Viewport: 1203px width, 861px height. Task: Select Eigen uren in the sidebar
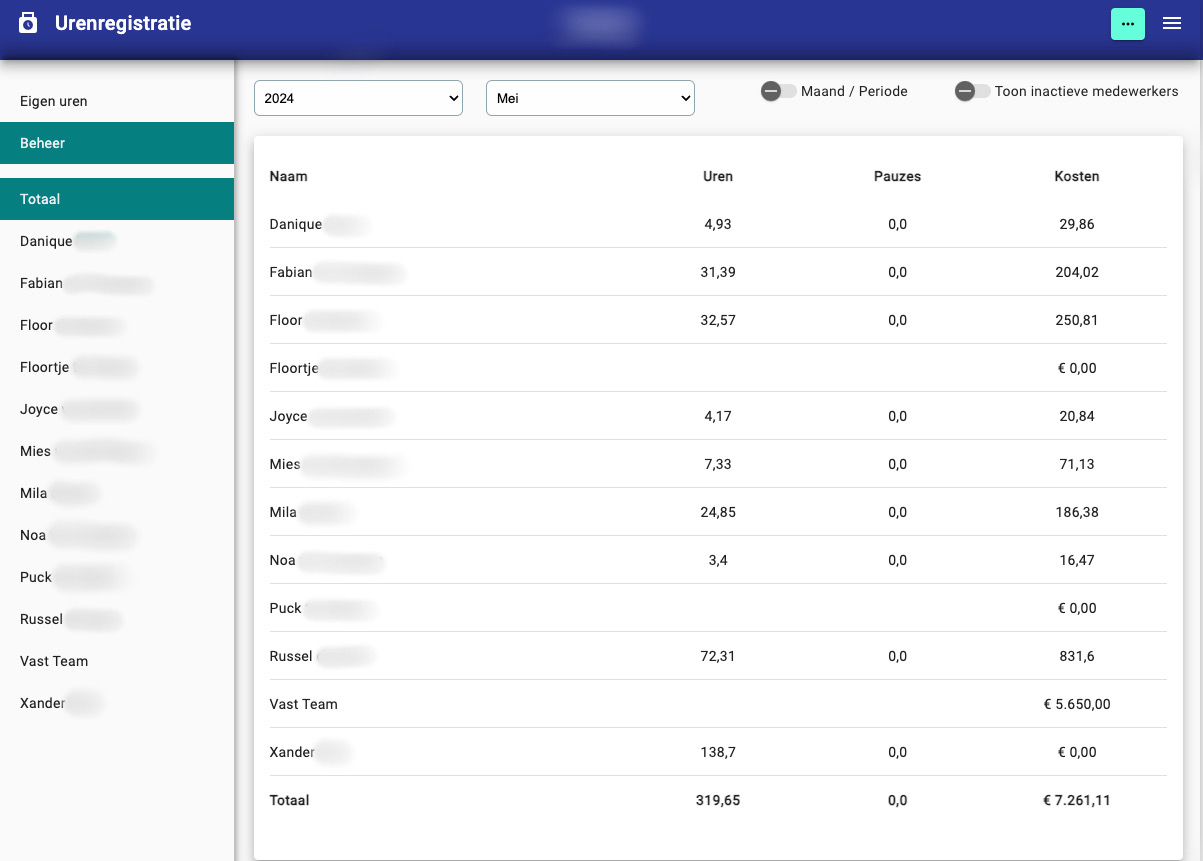click(x=54, y=101)
